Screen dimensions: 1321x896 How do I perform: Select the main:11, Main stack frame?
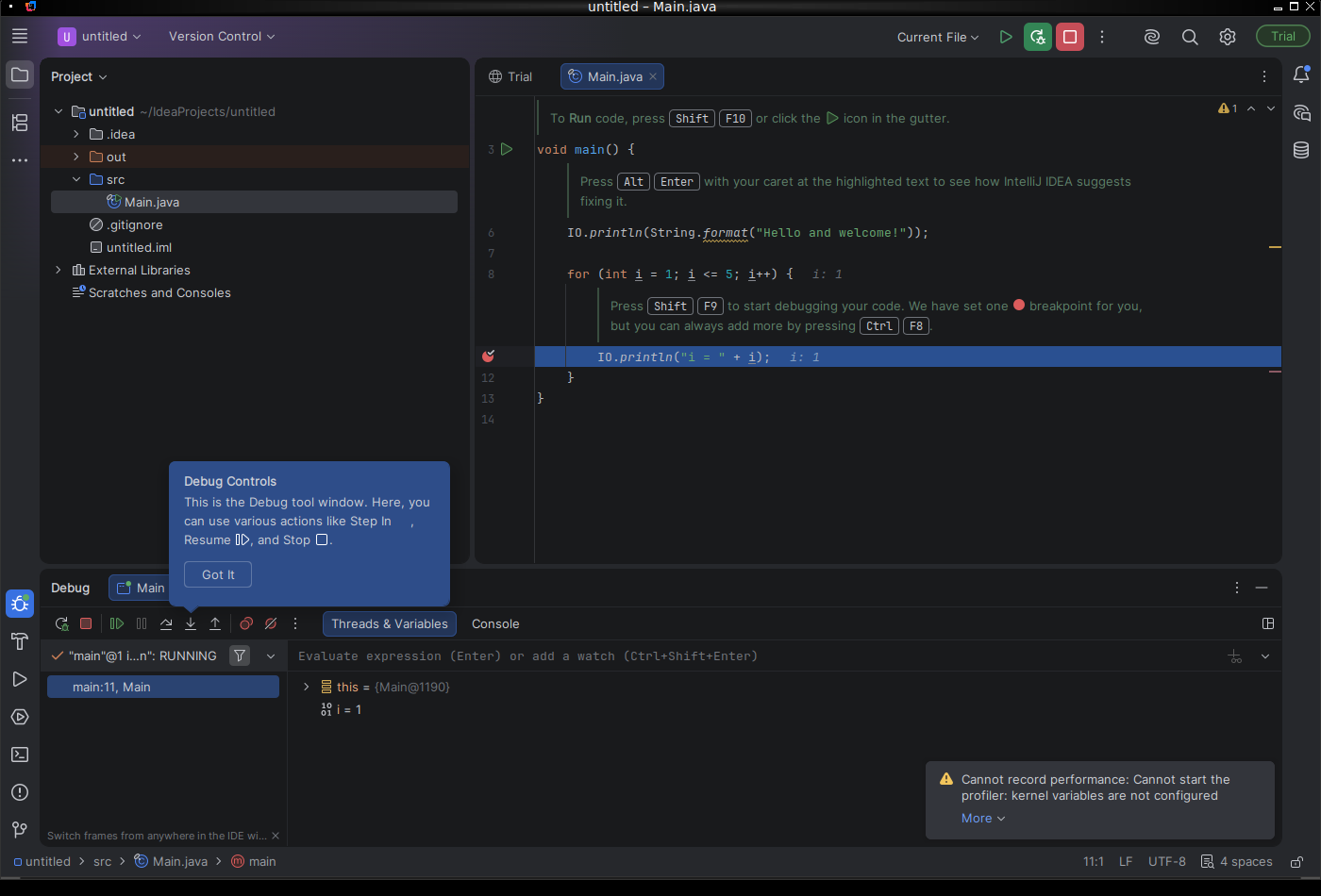pos(163,687)
